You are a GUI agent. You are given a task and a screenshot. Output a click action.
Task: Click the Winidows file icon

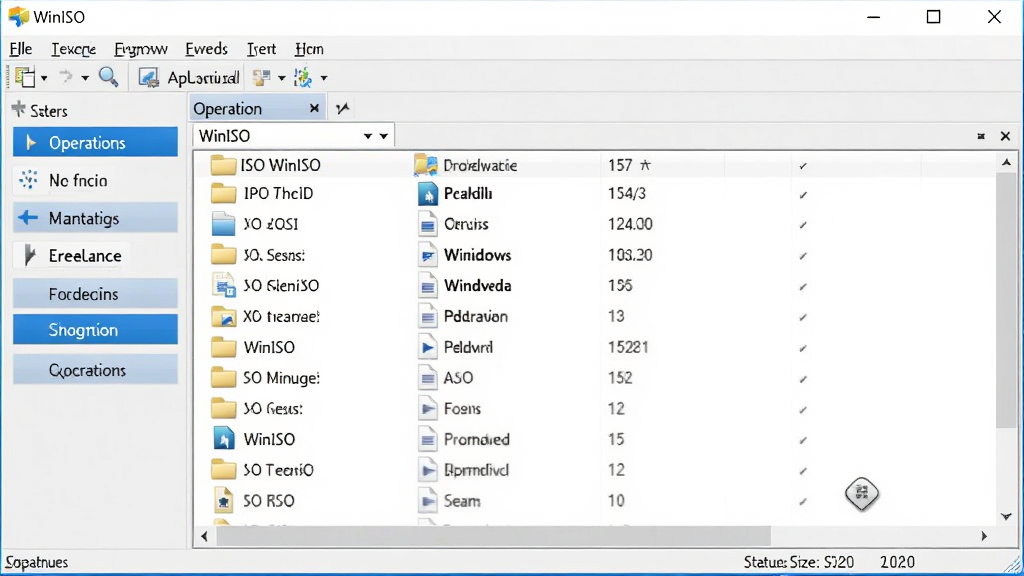tap(427, 255)
